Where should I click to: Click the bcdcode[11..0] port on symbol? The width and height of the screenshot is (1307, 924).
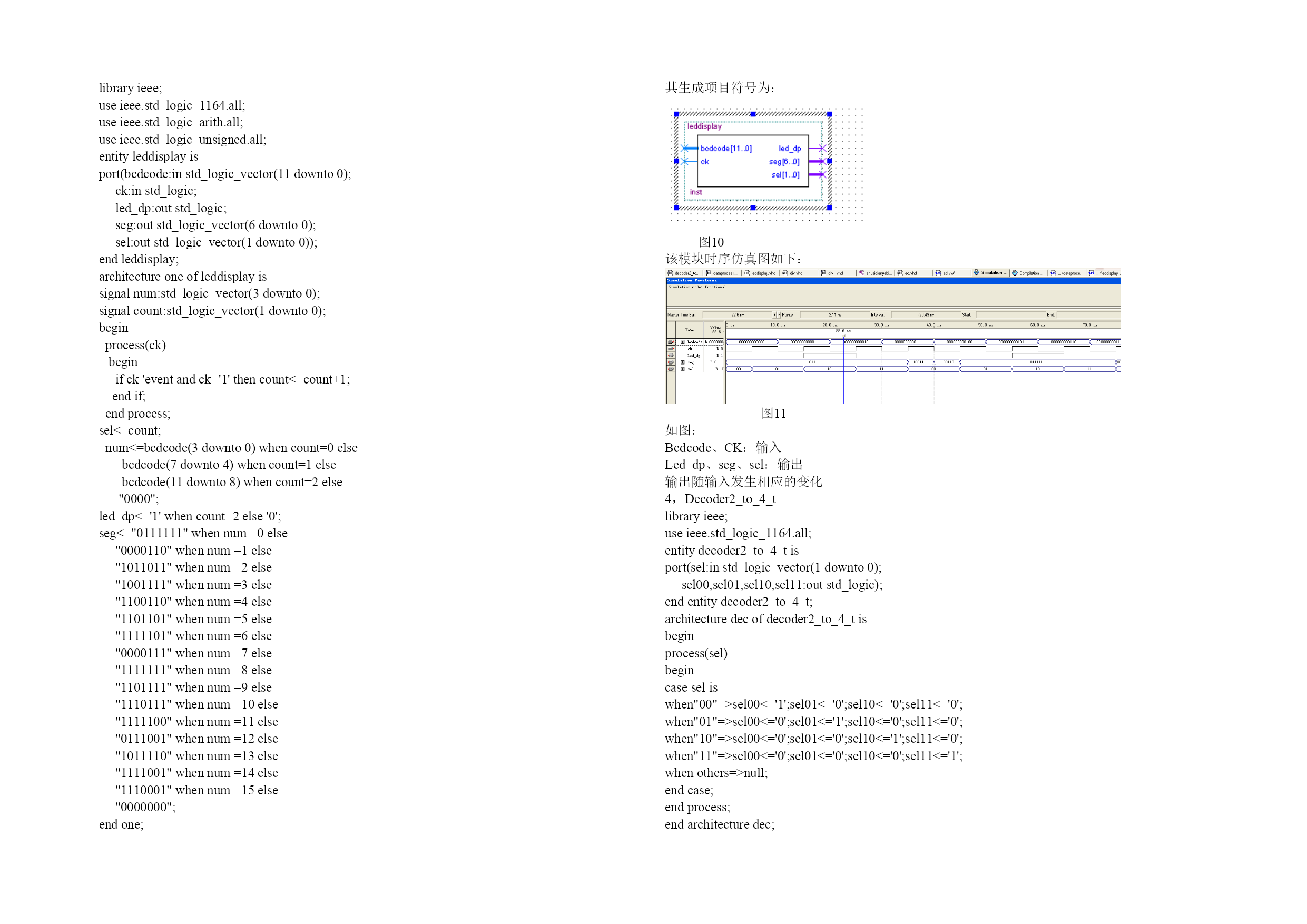tap(726, 149)
